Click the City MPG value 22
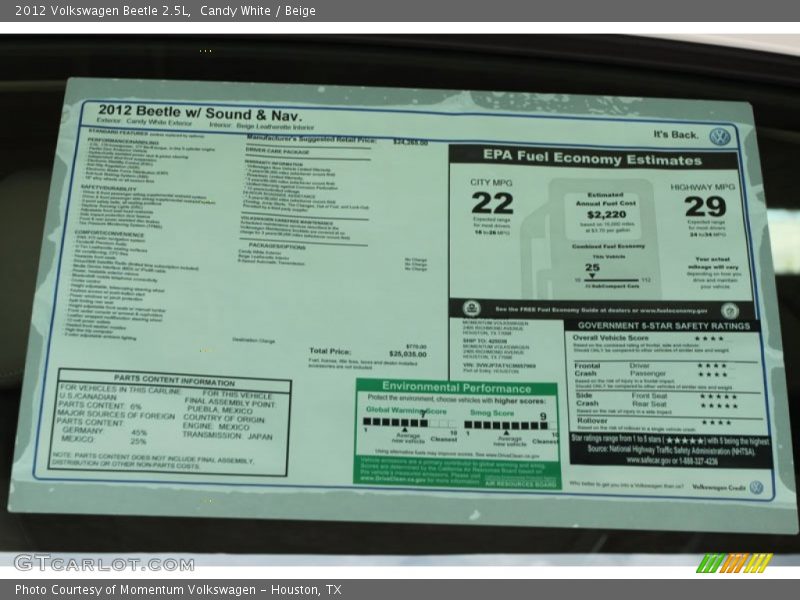The height and width of the screenshot is (600, 800). pyautogui.click(x=492, y=204)
